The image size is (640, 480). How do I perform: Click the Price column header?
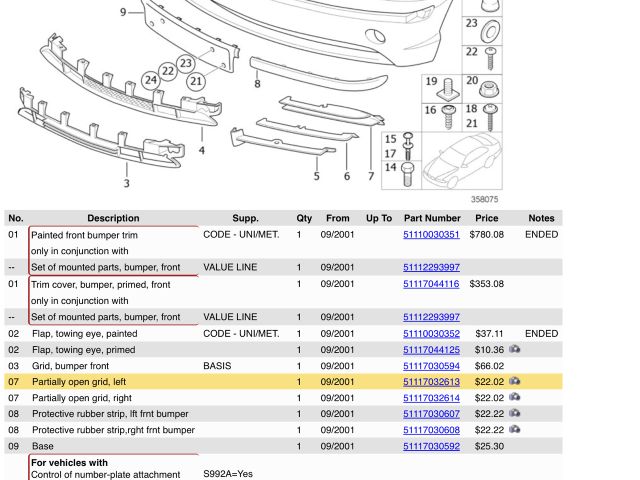486,218
